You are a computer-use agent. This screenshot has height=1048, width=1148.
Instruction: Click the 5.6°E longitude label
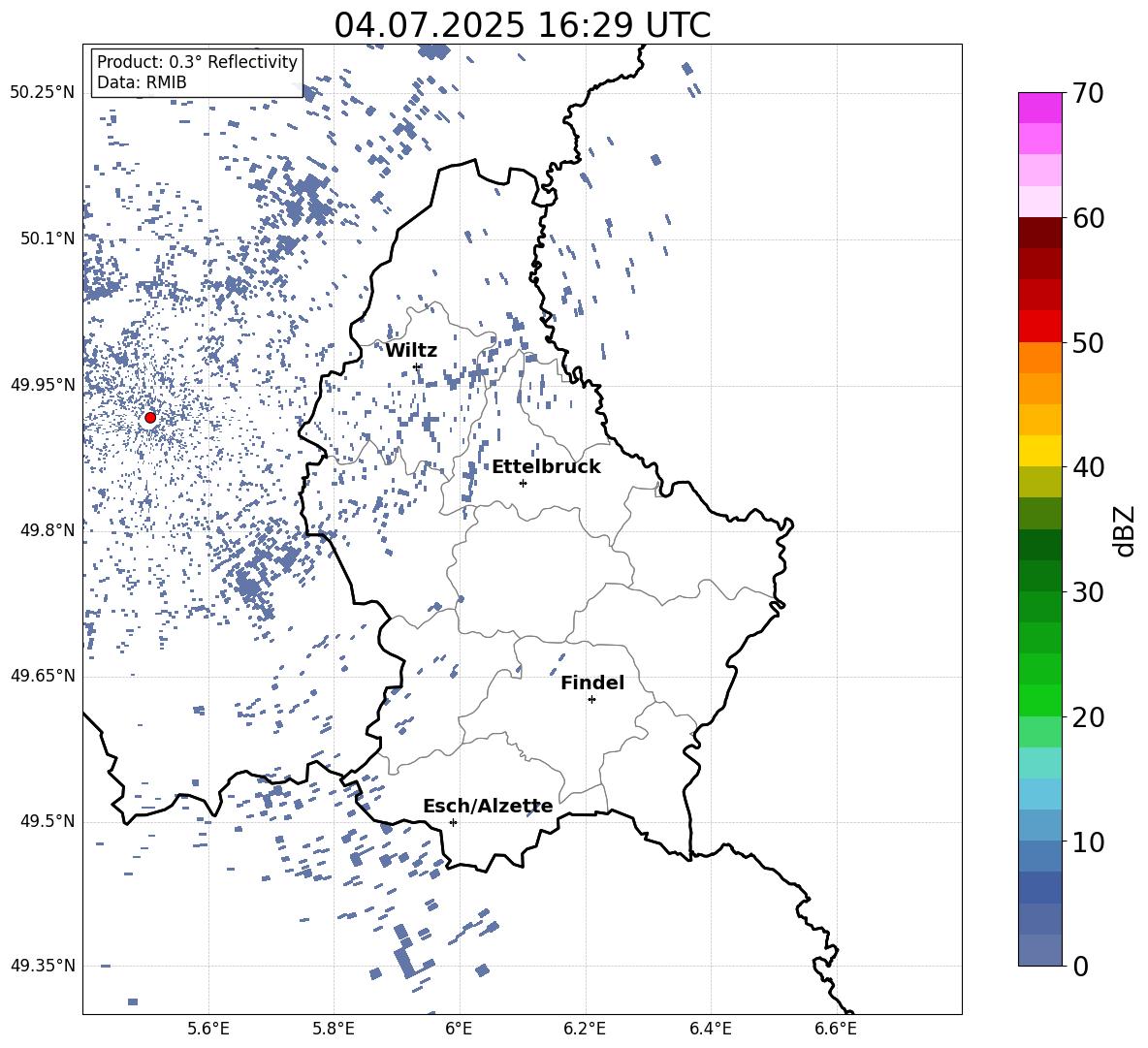coord(207,1029)
